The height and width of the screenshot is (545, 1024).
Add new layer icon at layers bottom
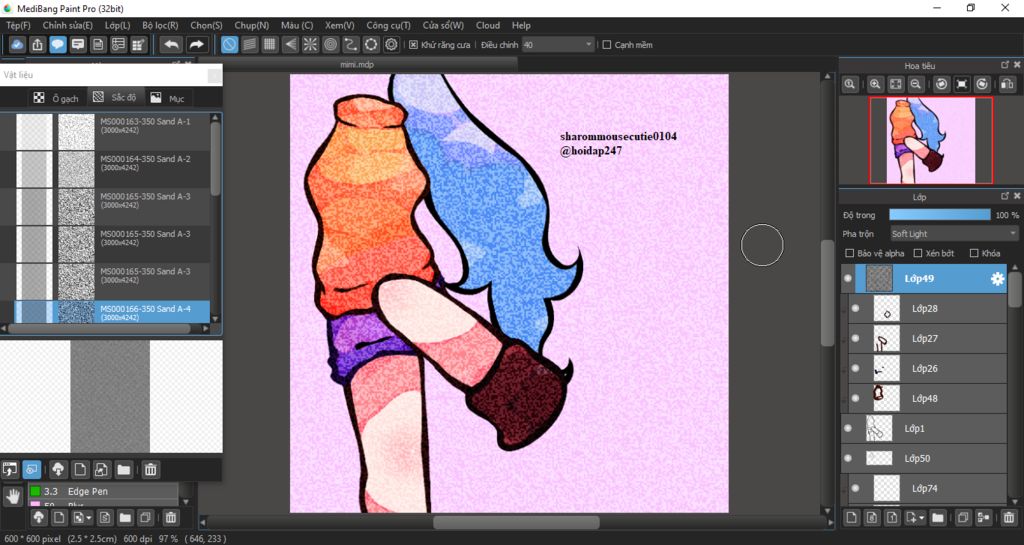click(x=852, y=518)
